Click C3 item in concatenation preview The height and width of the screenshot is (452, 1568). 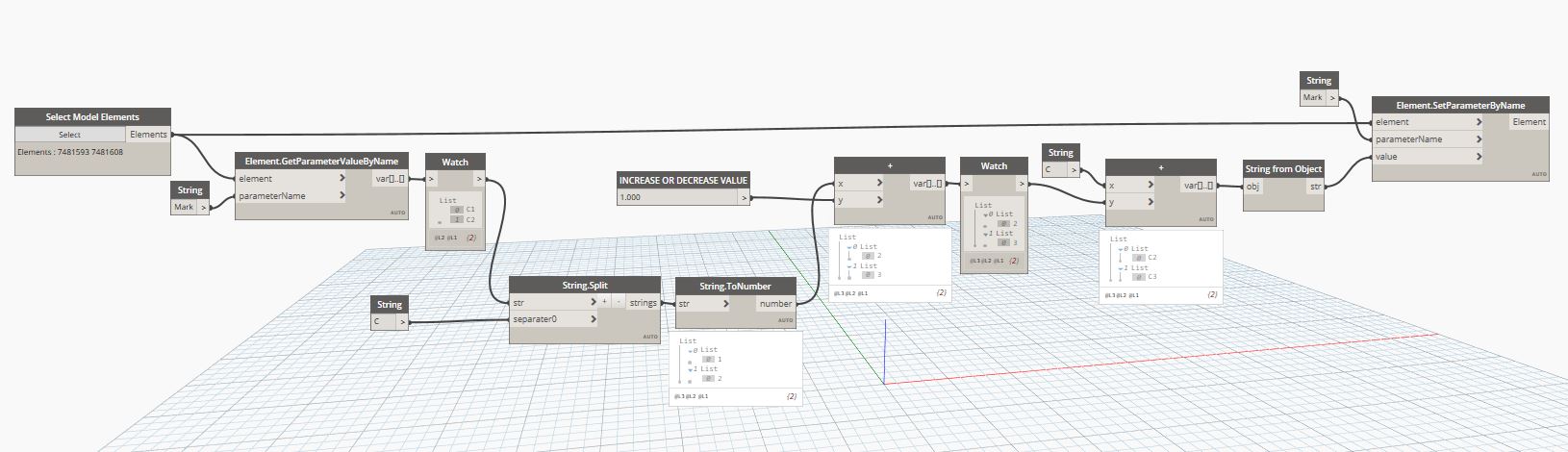coord(1152,277)
